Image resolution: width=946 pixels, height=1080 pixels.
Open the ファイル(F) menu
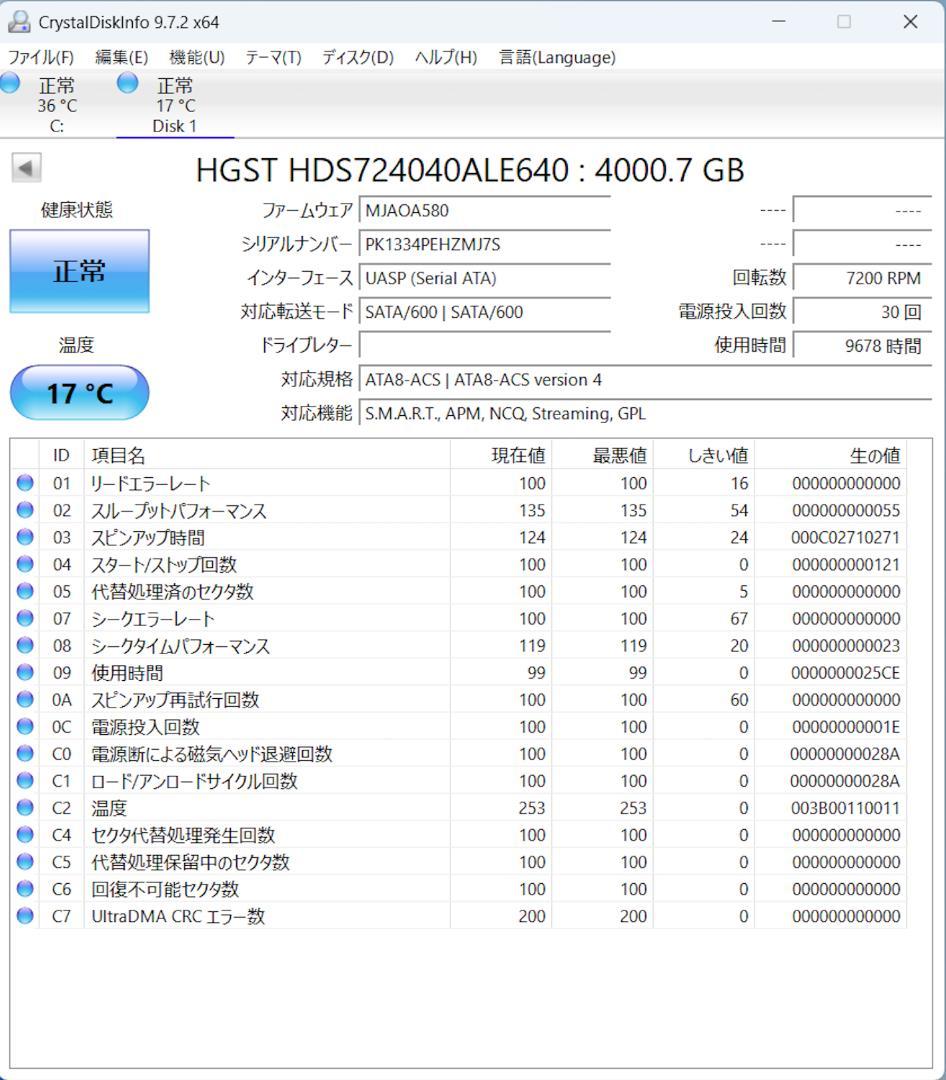[x=40, y=58]
